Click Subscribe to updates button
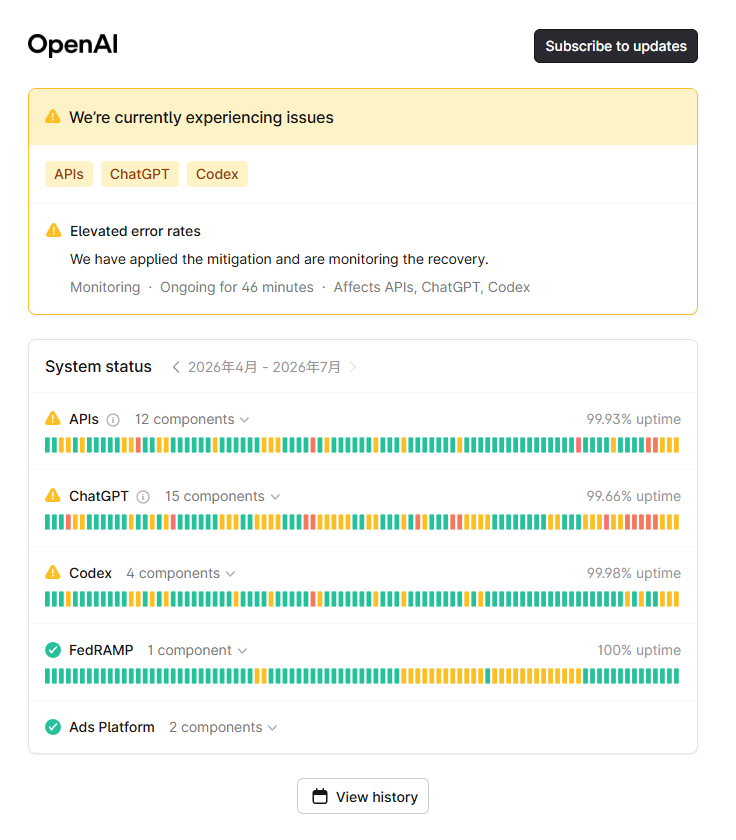736x840 pixels. point(615,46)
